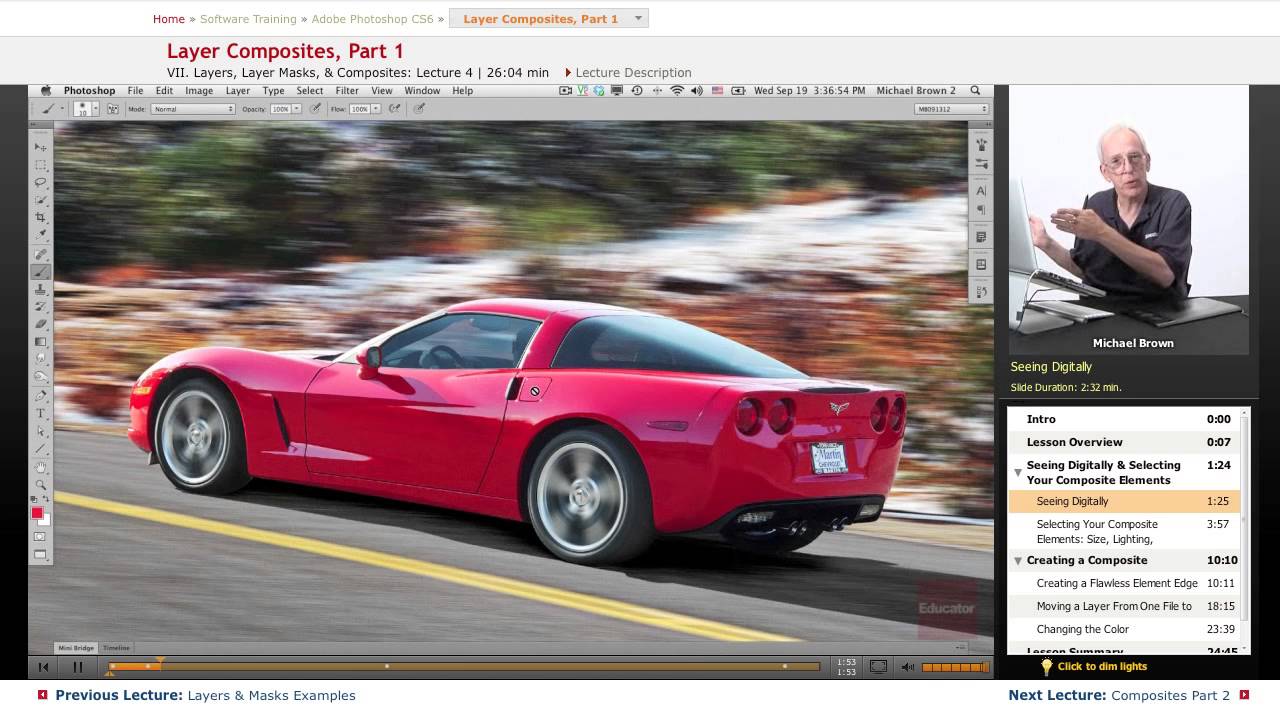This screenshot has width=1280, height=720.
Task: Select the Eyedropper tool
Action: (41, 235)
